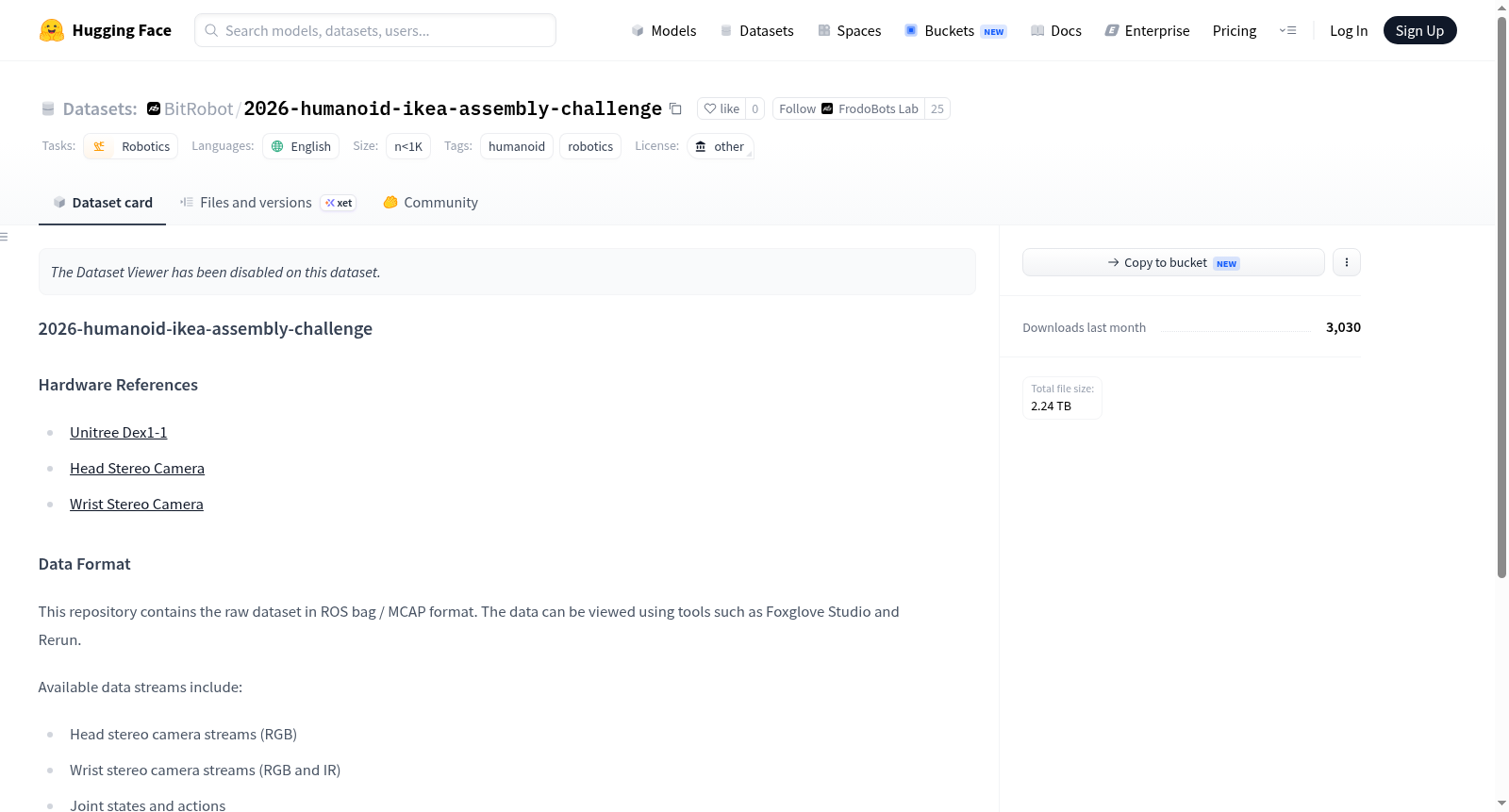This screenshot has width=1509, height=812.
Task: Click the FrodoBots Lab avatar icon
Action: [827, 108]
